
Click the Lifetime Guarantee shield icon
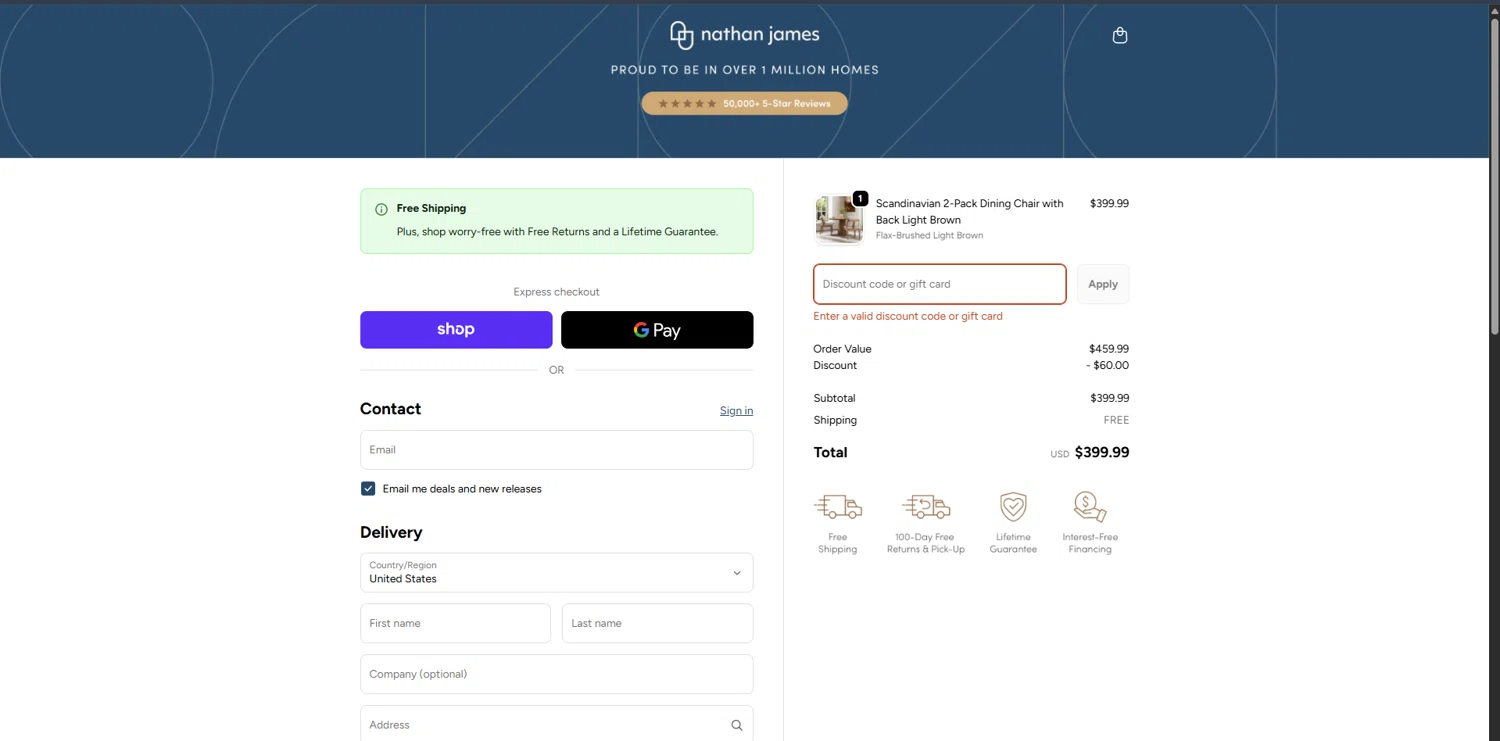tap(1013, 507)
